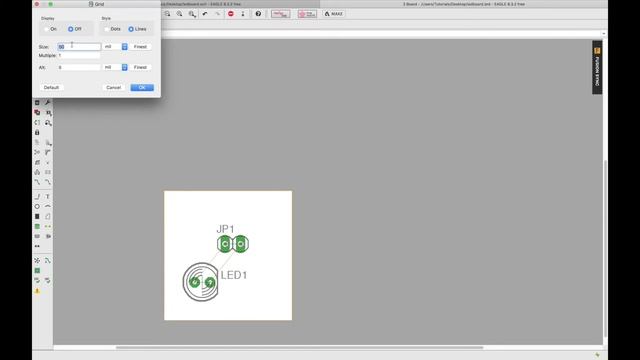Screen dimensions: 640x360
Task: Select the Lock padlock tool
Action: (x=37, y=132)
